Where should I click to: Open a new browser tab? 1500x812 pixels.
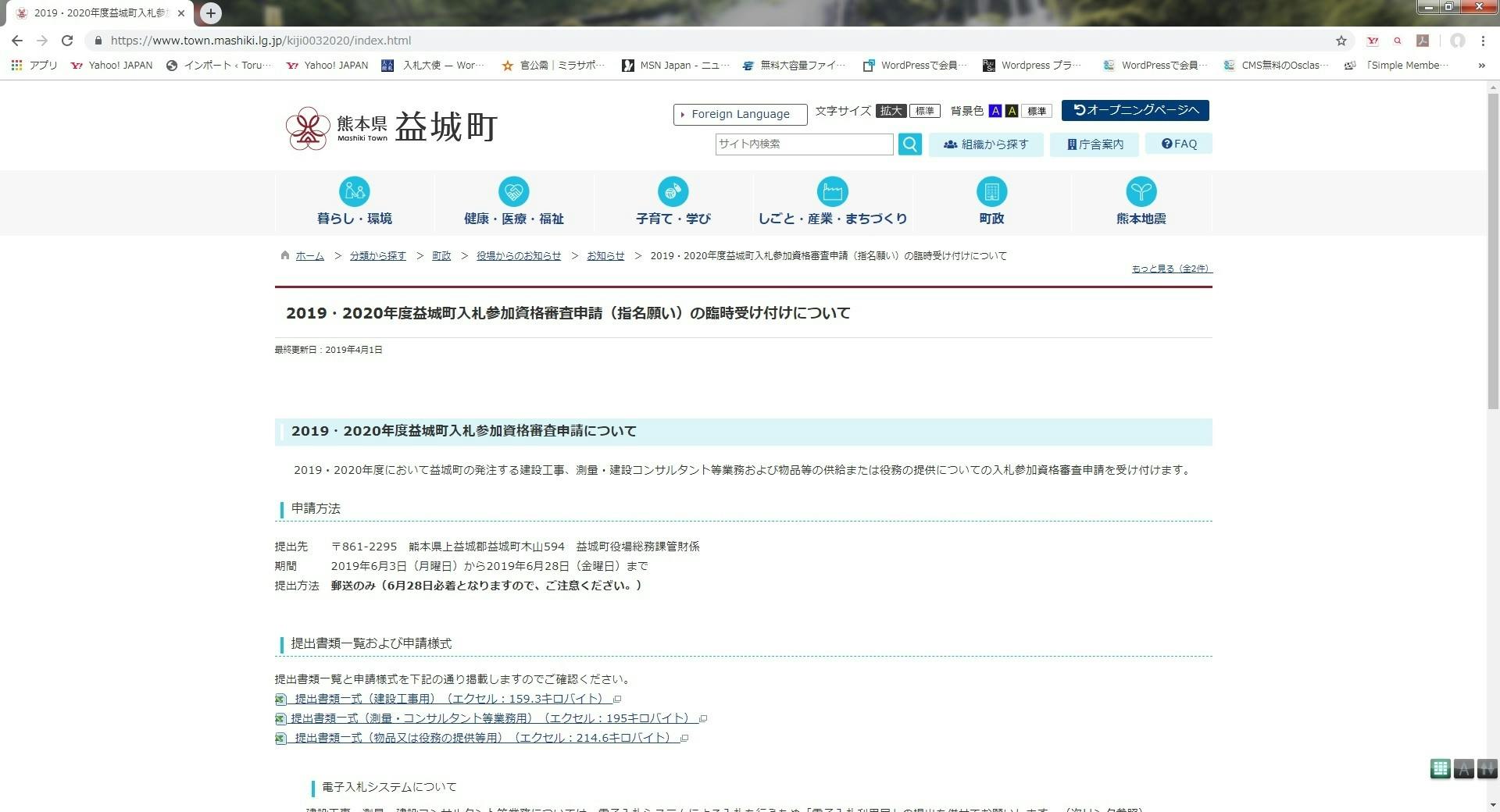[210, 13]
